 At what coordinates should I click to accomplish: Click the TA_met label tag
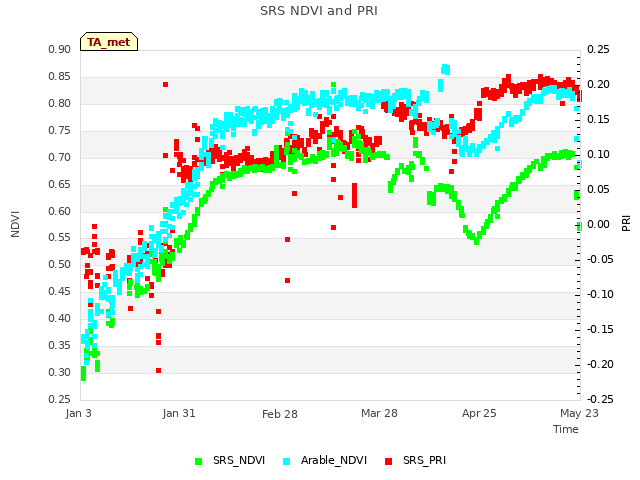pyautogui.click(x=109, y=42)
